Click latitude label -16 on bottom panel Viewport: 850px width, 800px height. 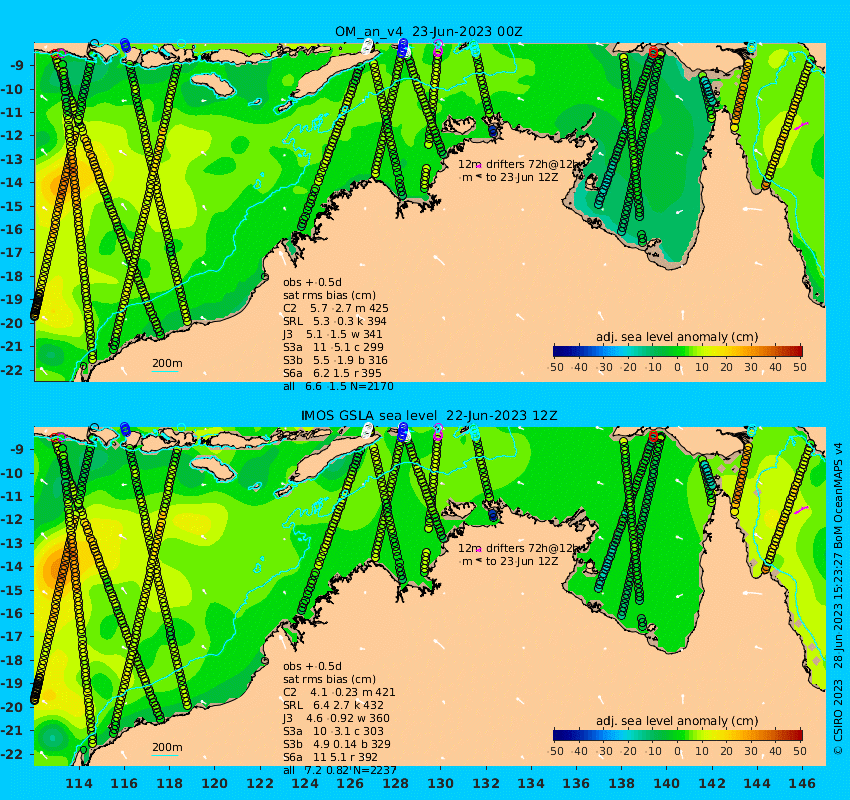pyautogui.click(x=12, y=614)
